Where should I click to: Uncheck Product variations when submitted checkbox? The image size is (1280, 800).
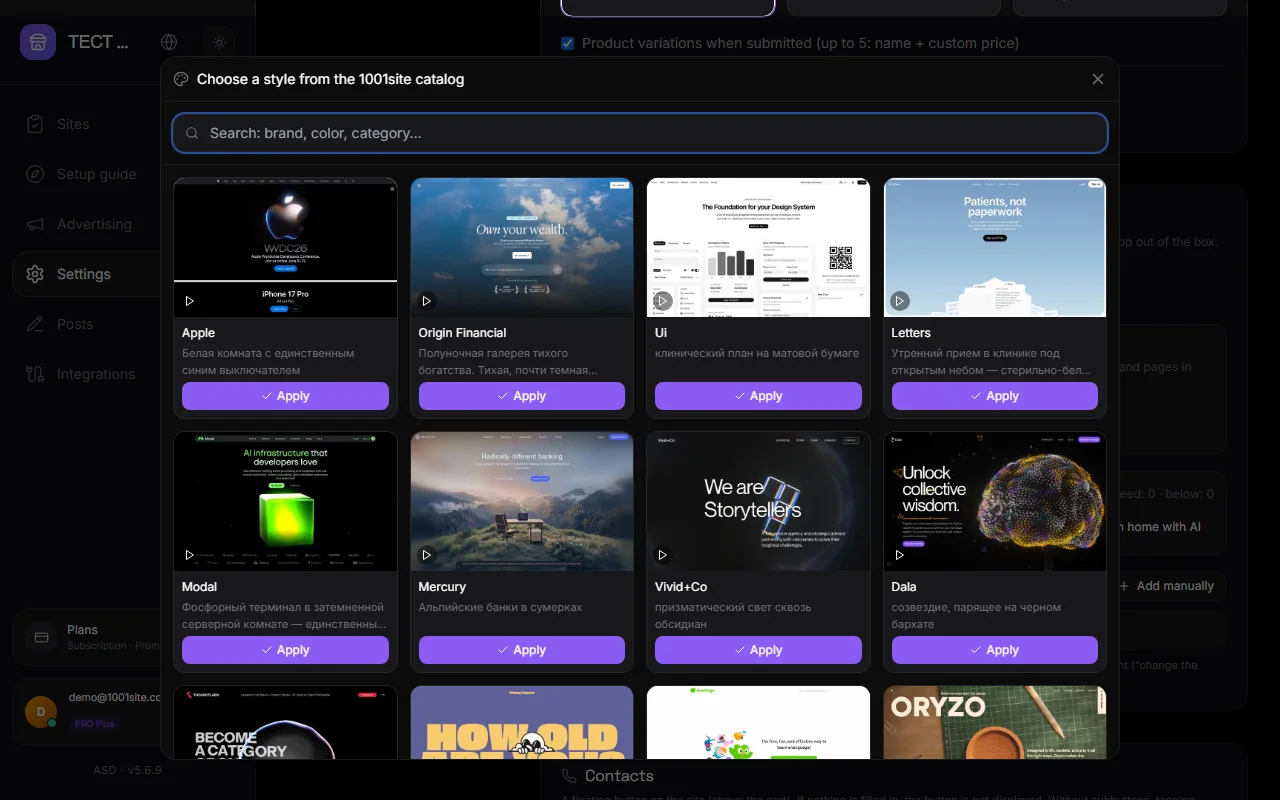568,43
